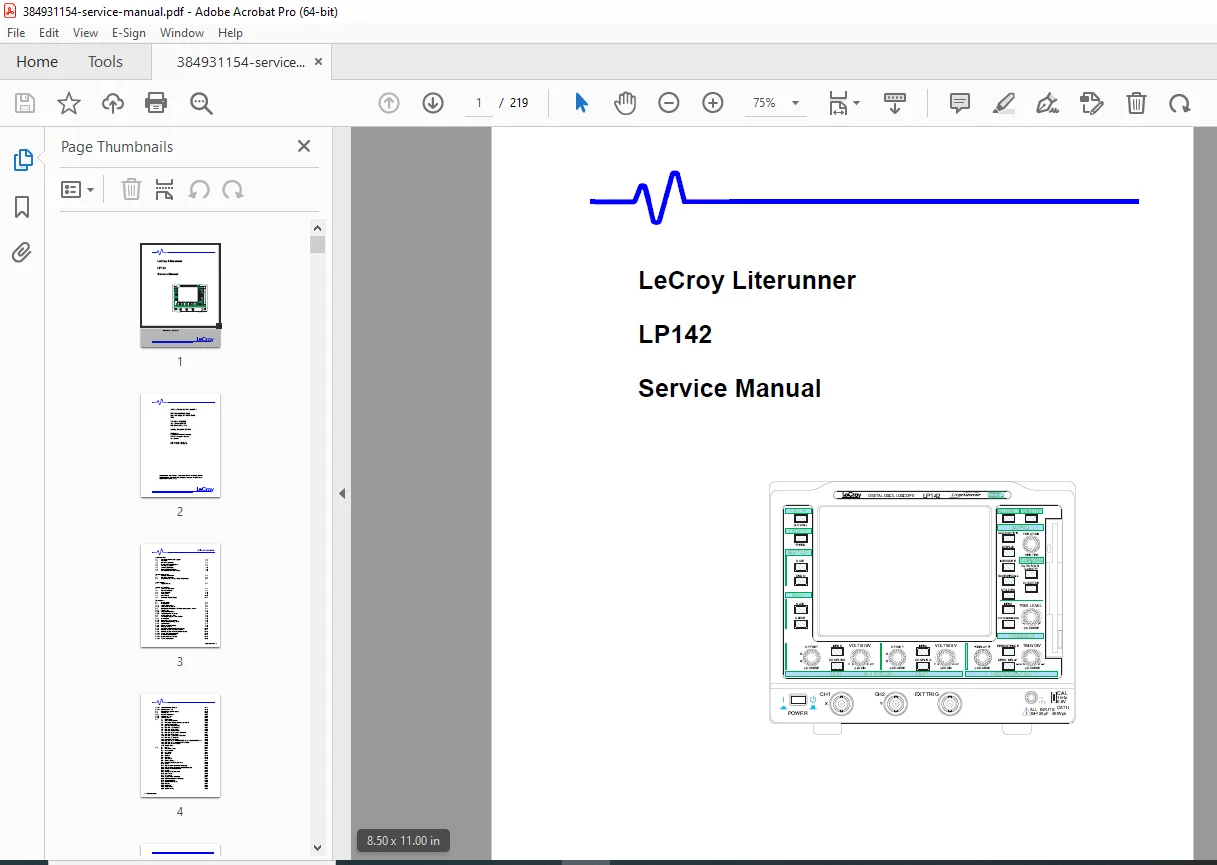Delete selected thumbnails with the panel trash icon
Image resolution: width=1217 pixels, height=865 pixels.
tap(131, 190)
